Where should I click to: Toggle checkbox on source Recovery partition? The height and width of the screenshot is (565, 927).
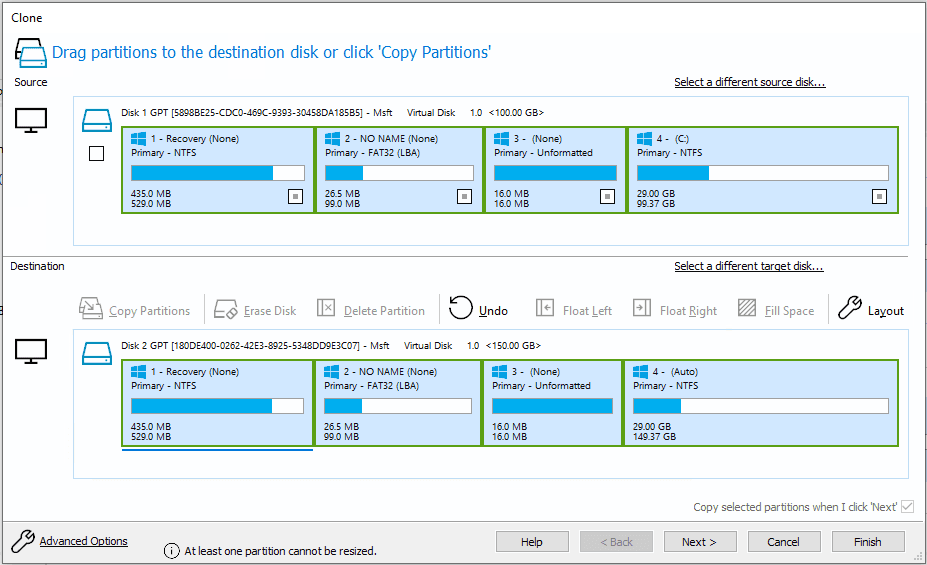tap(295, 197)
